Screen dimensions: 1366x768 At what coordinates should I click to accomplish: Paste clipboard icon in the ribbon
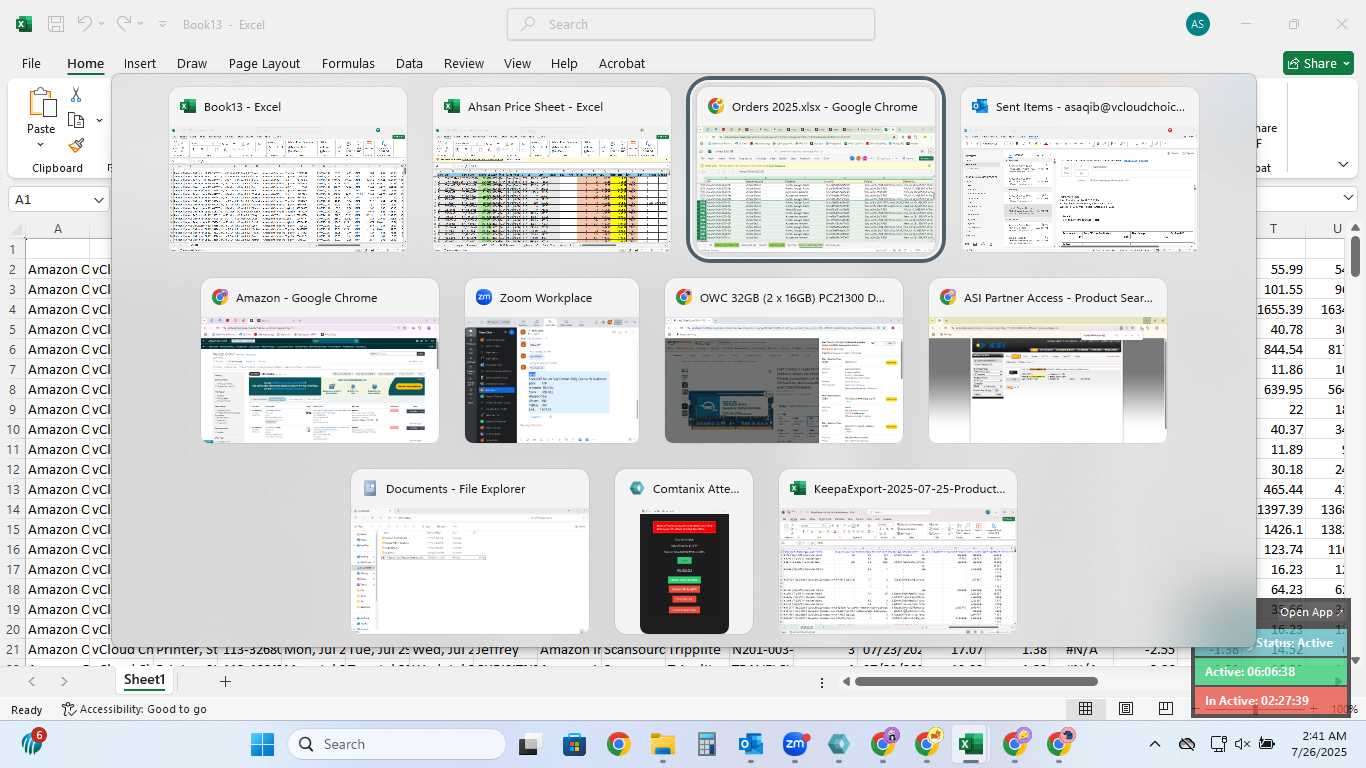[x=41, y=102]
